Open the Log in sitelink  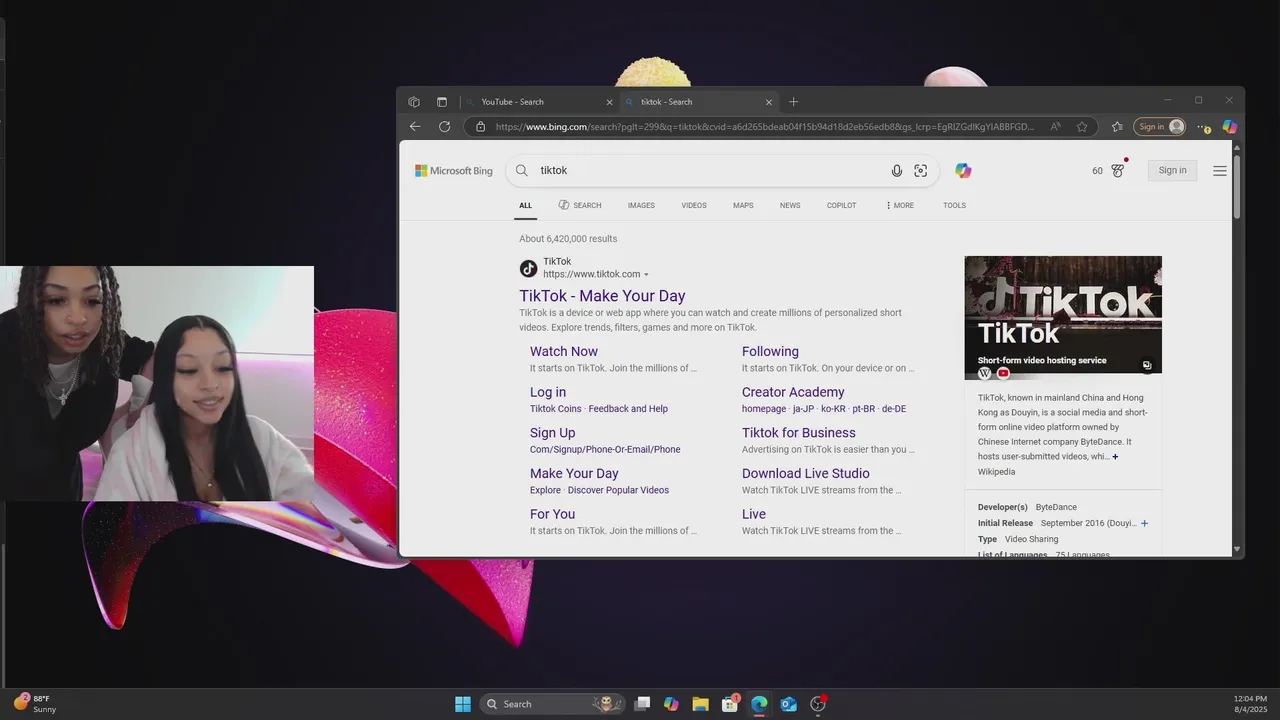[548, 392]
